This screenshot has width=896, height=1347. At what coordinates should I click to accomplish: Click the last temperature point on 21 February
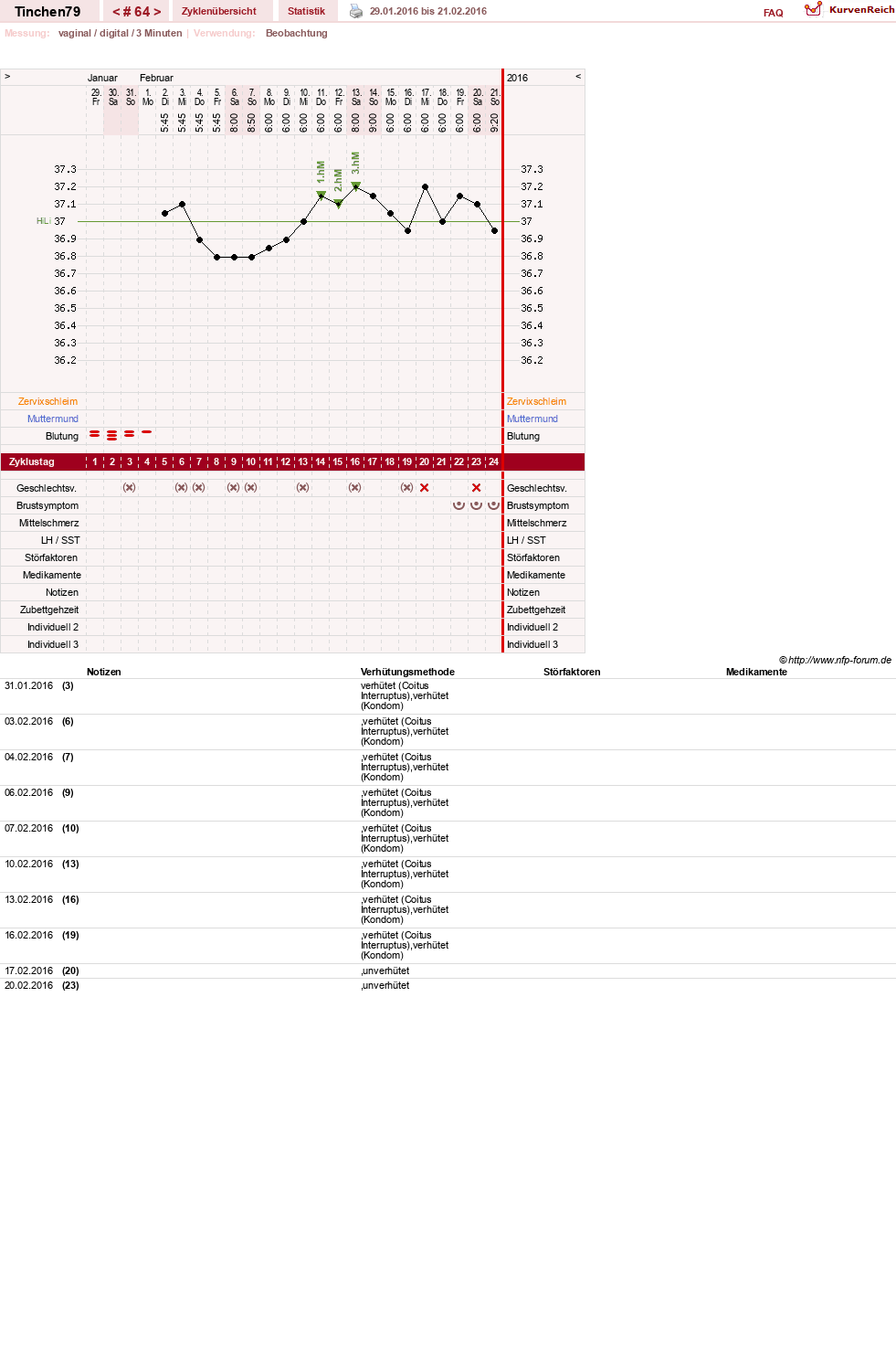[494, 230]
